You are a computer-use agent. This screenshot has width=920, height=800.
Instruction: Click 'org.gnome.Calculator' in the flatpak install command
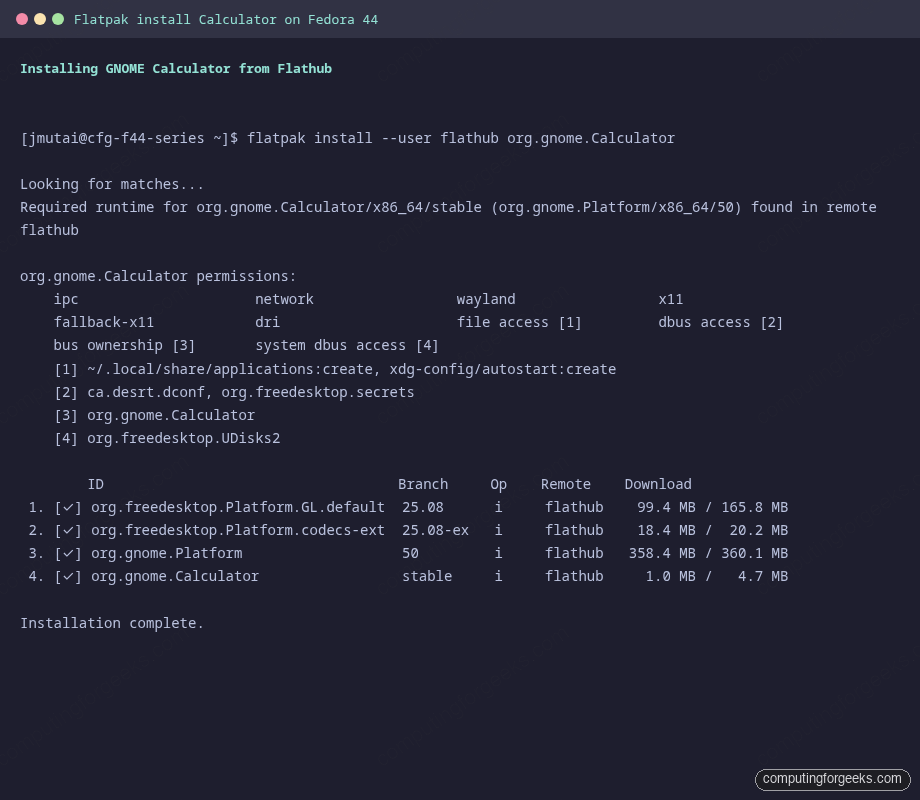591,139
